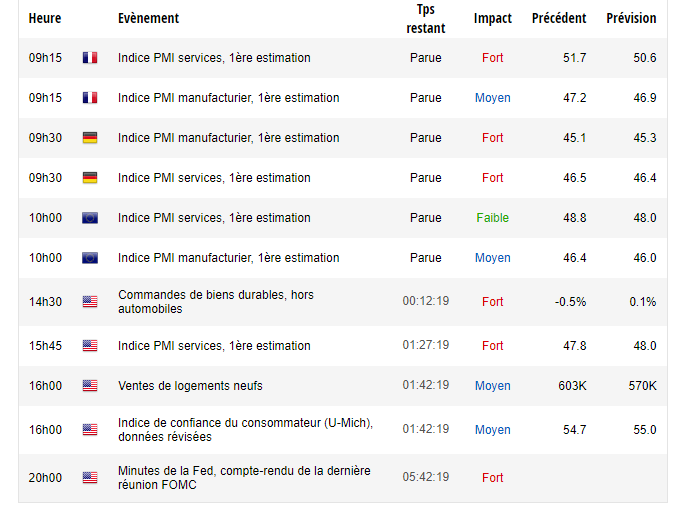Image resolution: width=684 pixels, height=523 pixels.
Task: Click the 05:42:19 remaining time countdown
Action: tap(426, 477)
